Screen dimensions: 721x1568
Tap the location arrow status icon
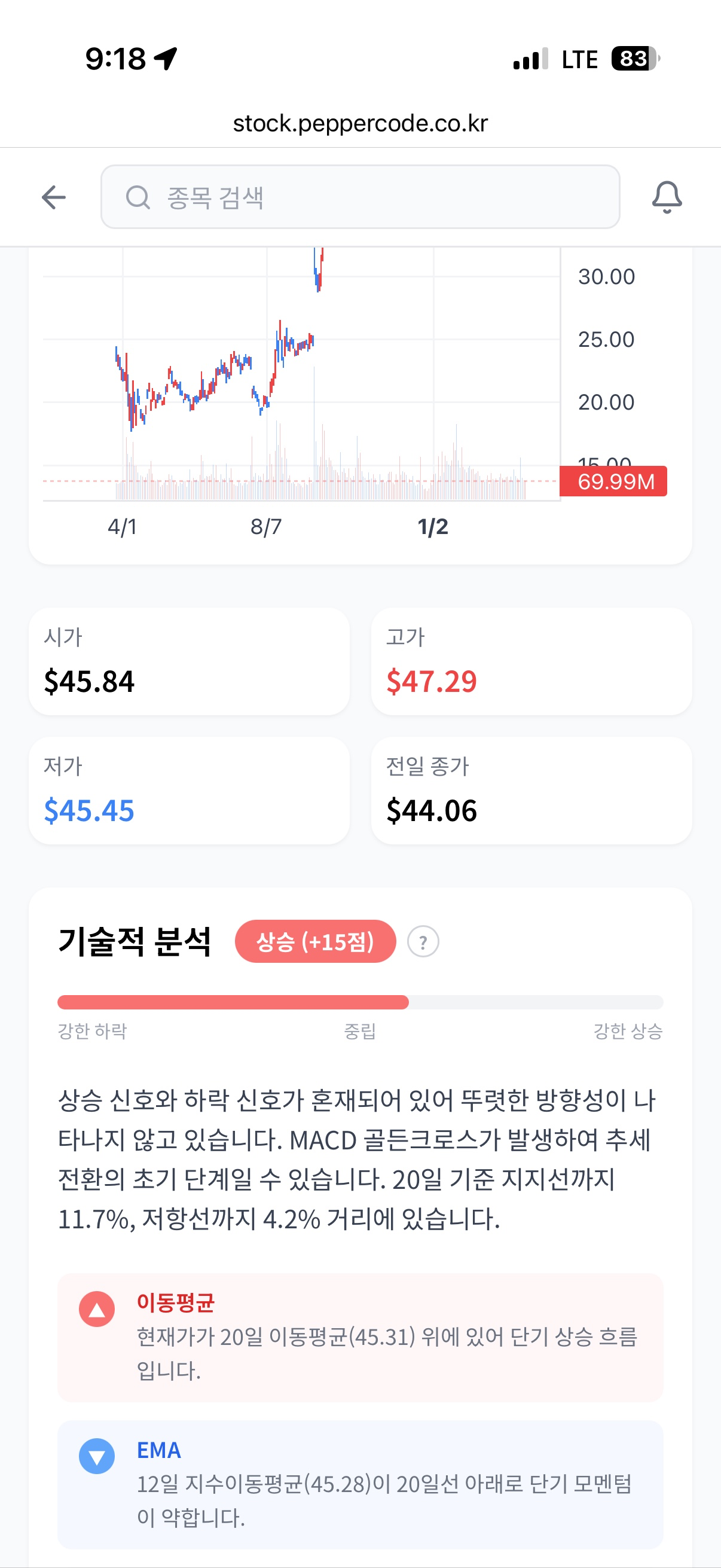point(166,59)
